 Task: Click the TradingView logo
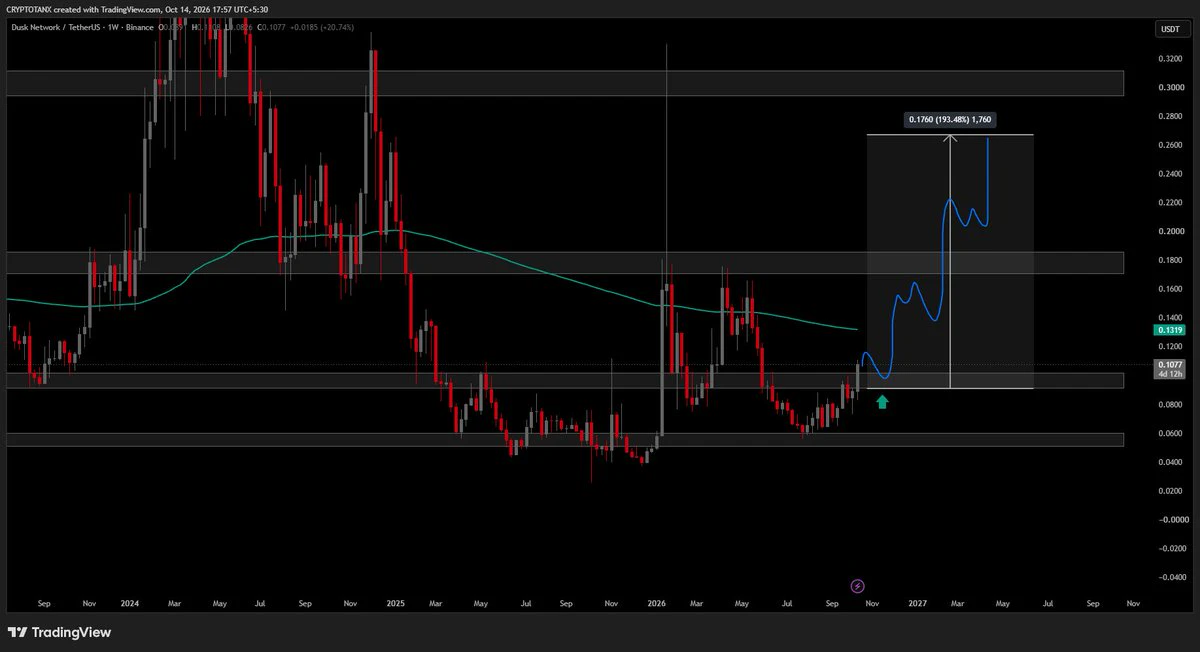tap(60, 632)
